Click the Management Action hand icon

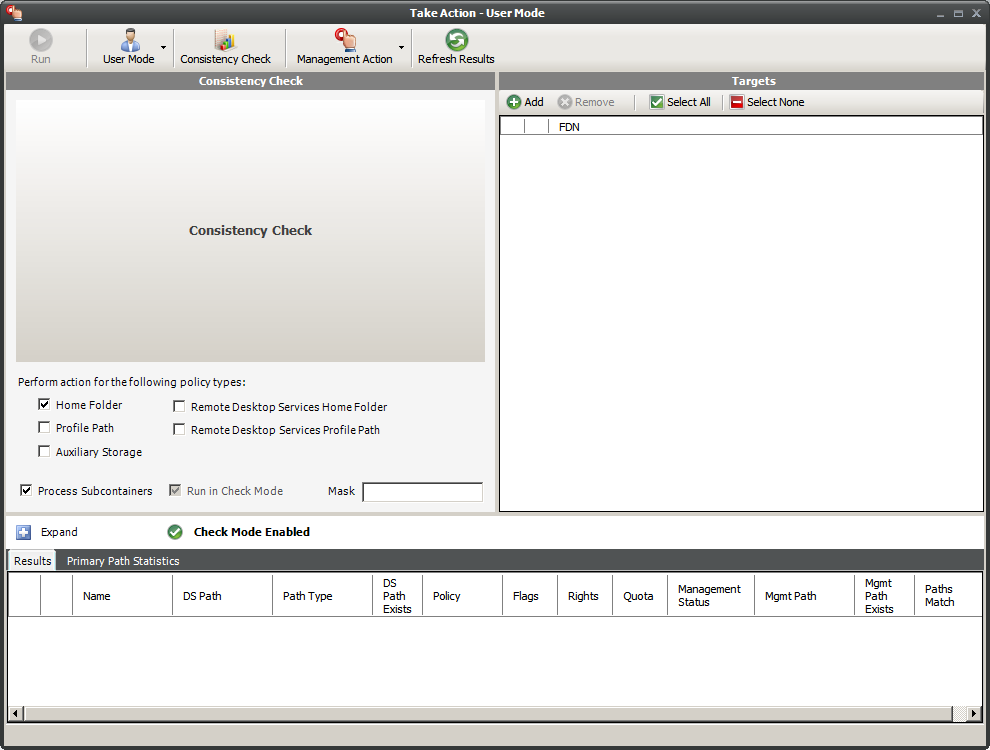345,40
